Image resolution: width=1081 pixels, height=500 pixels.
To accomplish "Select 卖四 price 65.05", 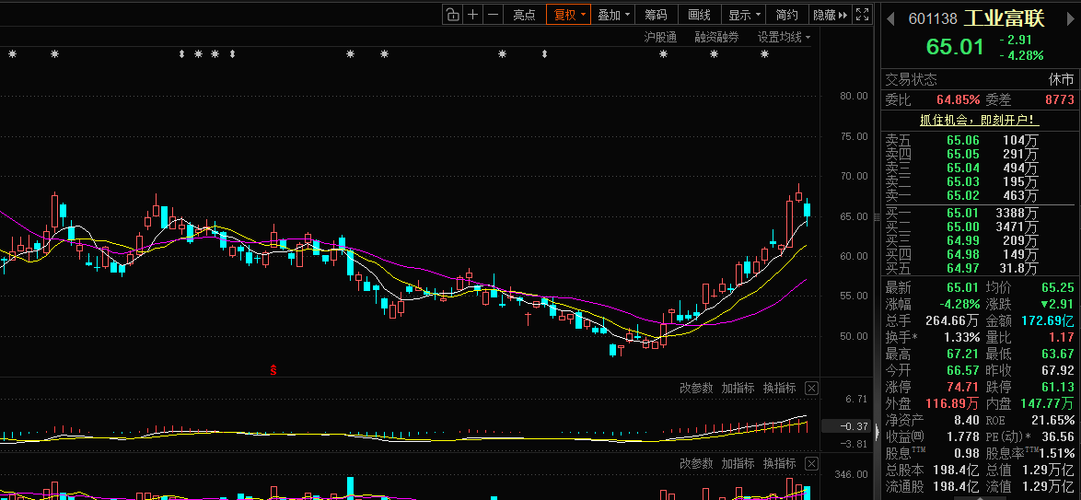I will point(962,153).
